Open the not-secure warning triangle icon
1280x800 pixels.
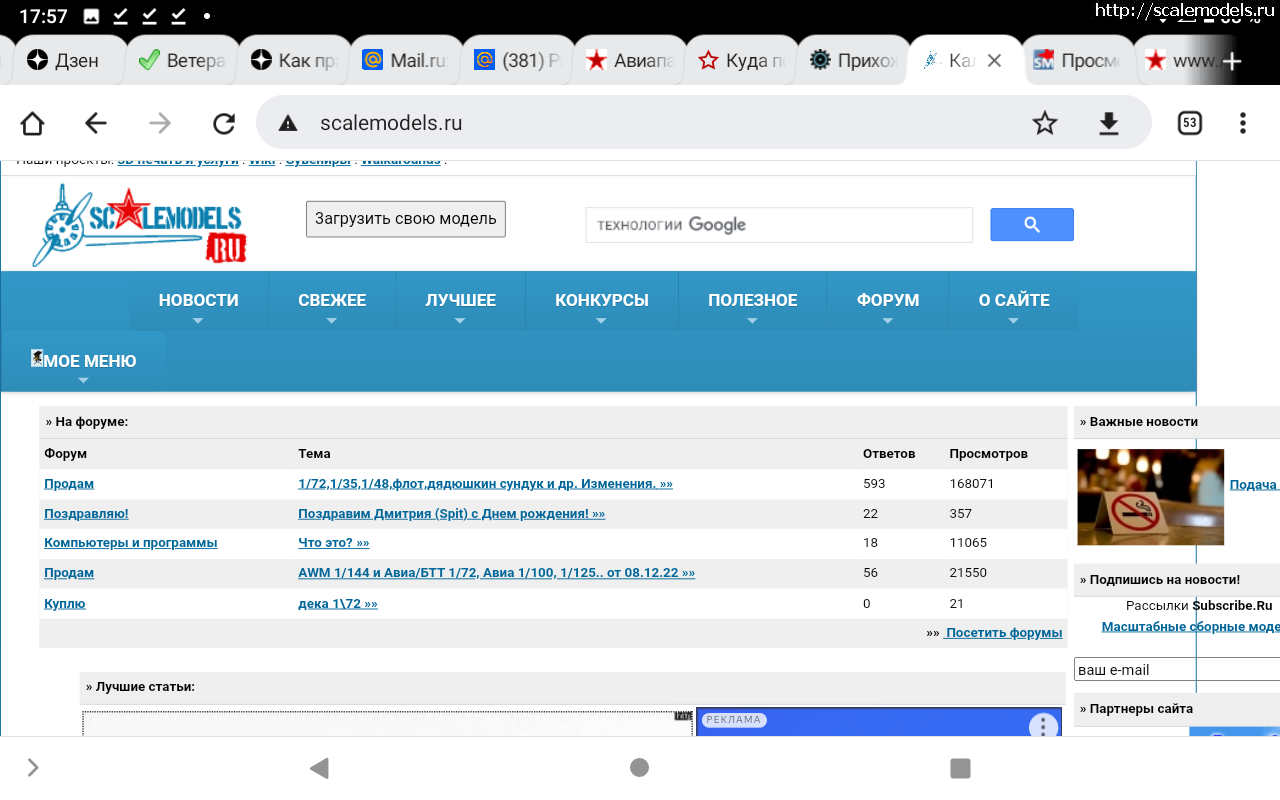pyautogui.click(x=288, y=123)
